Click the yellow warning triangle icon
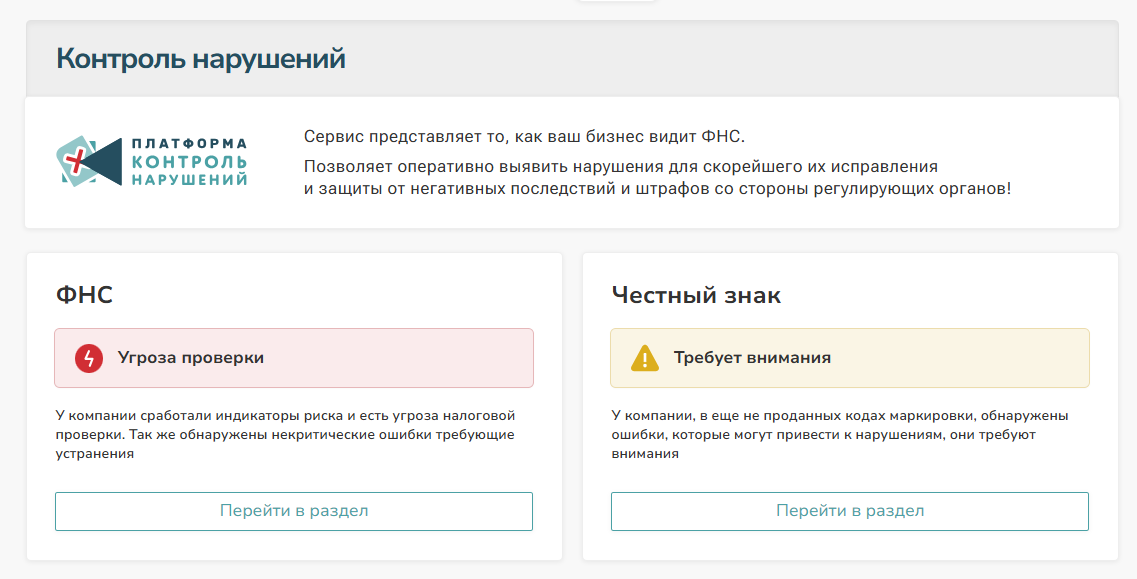Image resolution: width=1137 pixels, height=579 pixels. click(x=645, y=358)
